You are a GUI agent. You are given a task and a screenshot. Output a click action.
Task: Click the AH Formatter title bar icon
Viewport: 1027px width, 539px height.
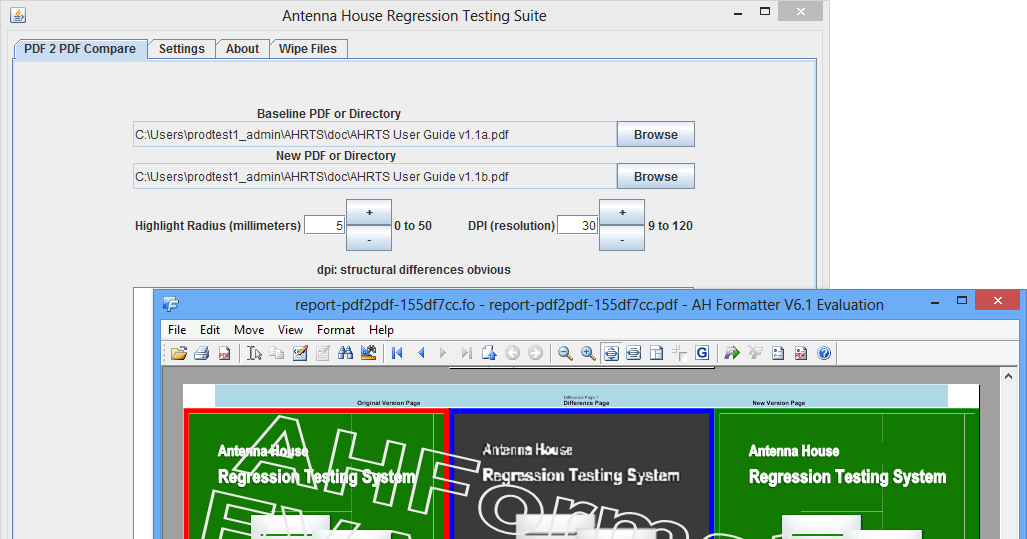[171, 304]
